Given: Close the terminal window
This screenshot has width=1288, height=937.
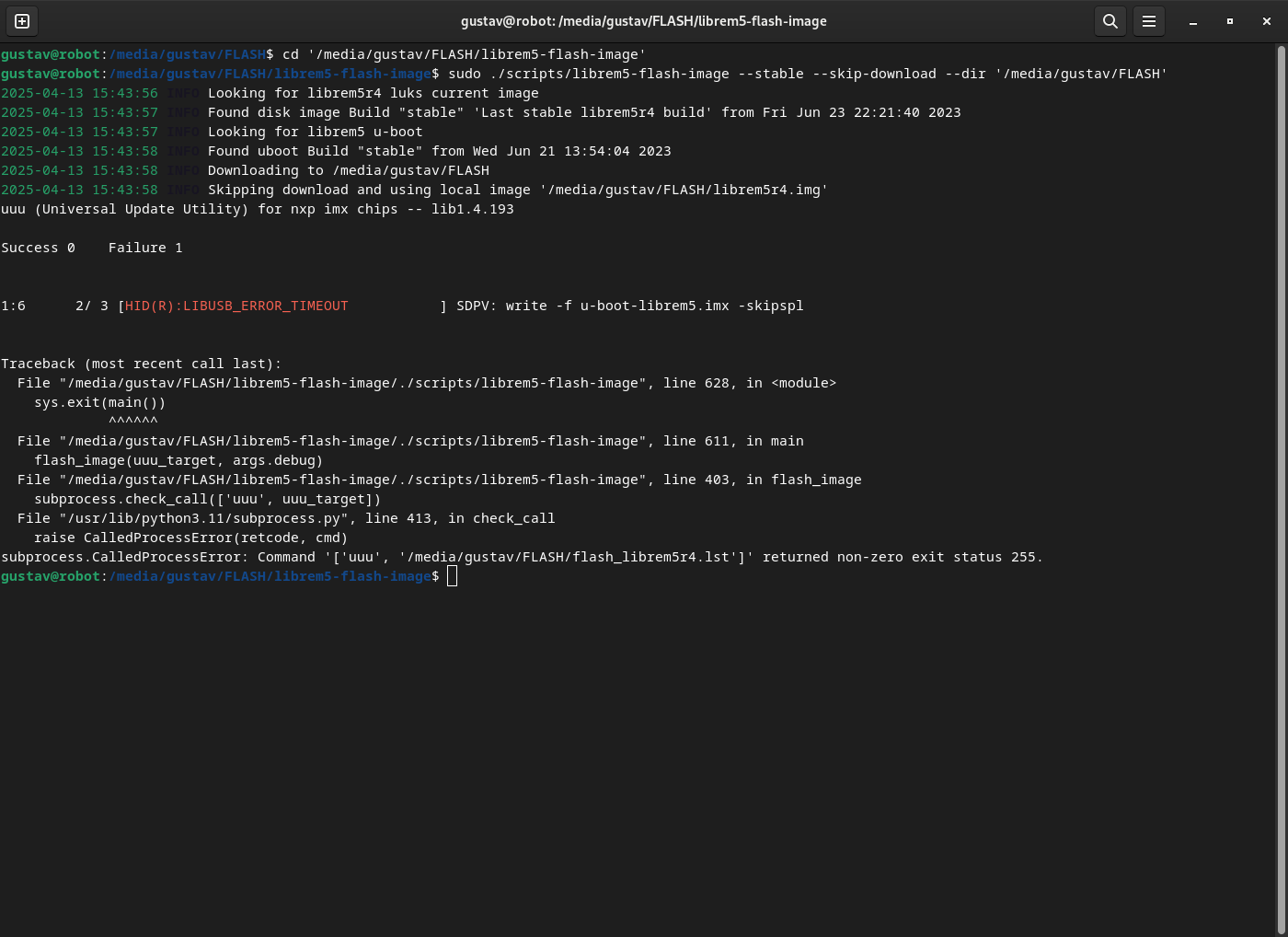Looking at the screenshot, I should 1267,21.
